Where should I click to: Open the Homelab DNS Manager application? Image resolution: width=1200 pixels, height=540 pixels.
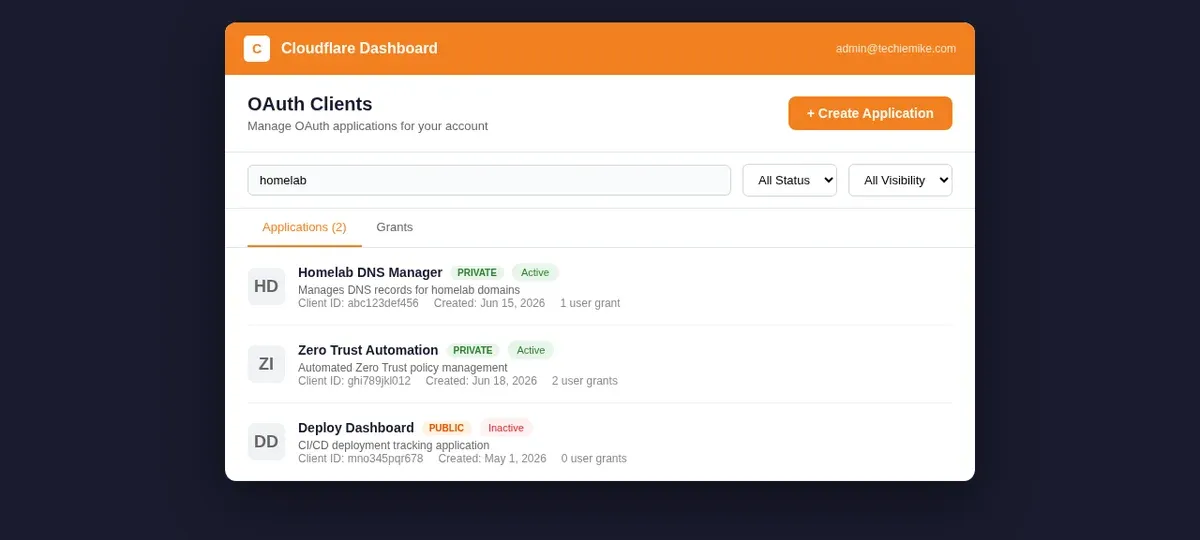(x=370, y=272)
